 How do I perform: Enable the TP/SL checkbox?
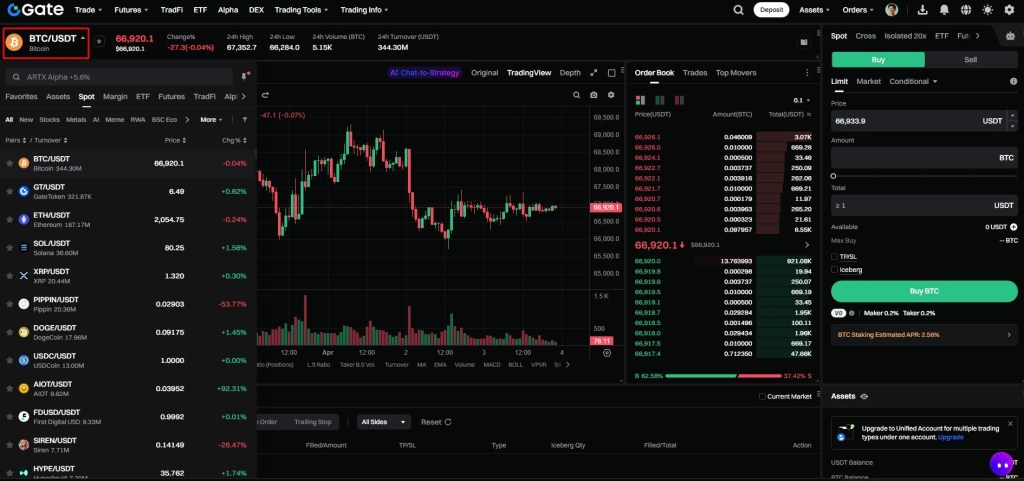click(x=835, y=256)
